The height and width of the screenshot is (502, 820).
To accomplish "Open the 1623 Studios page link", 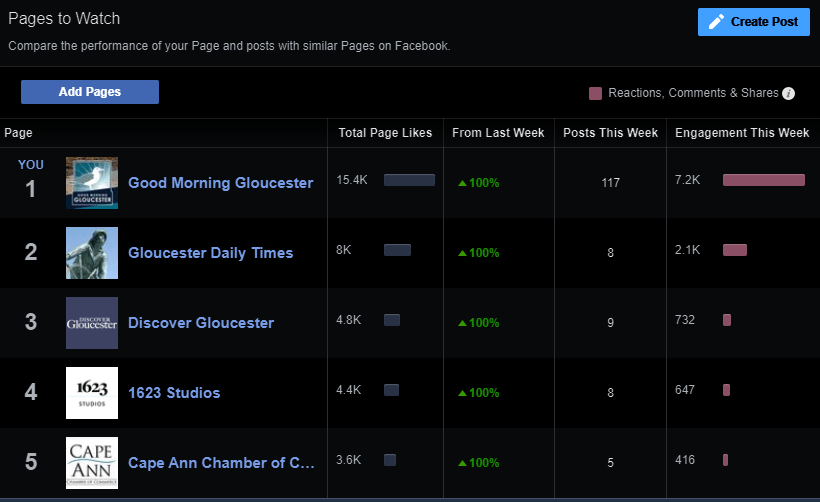I will click(x=174, y=393).
